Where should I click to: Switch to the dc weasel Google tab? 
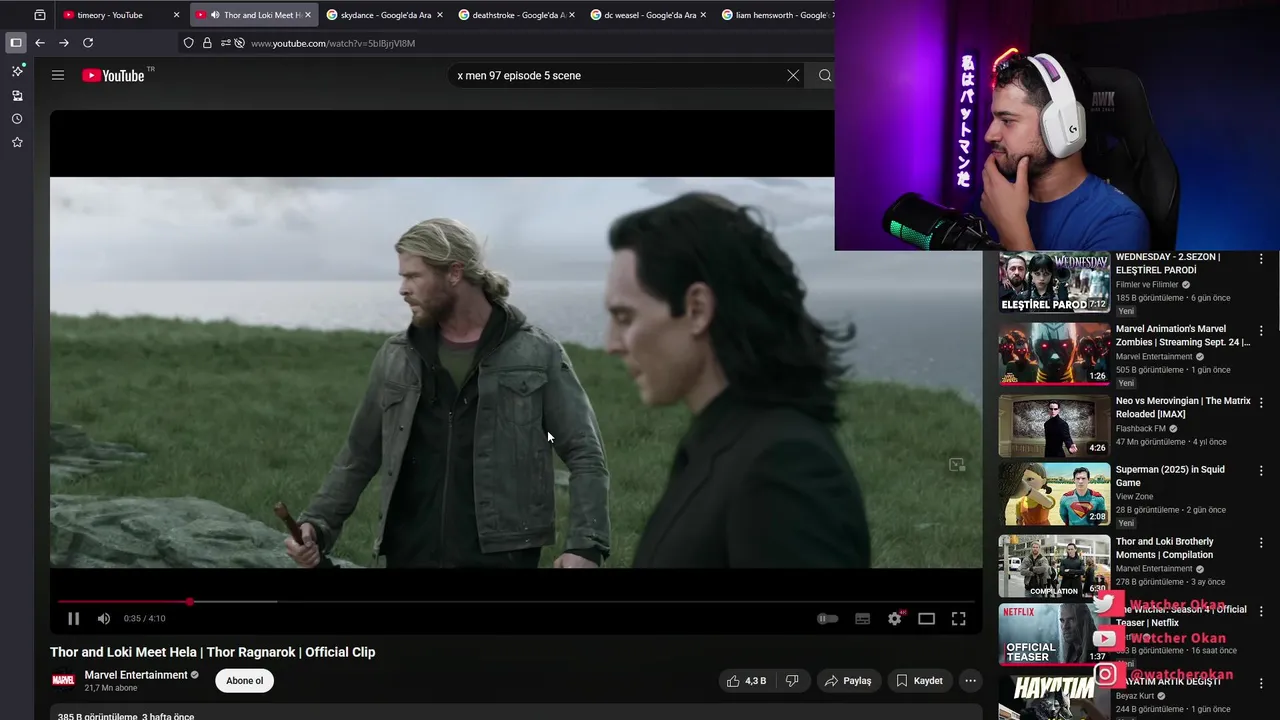[649, 15]
